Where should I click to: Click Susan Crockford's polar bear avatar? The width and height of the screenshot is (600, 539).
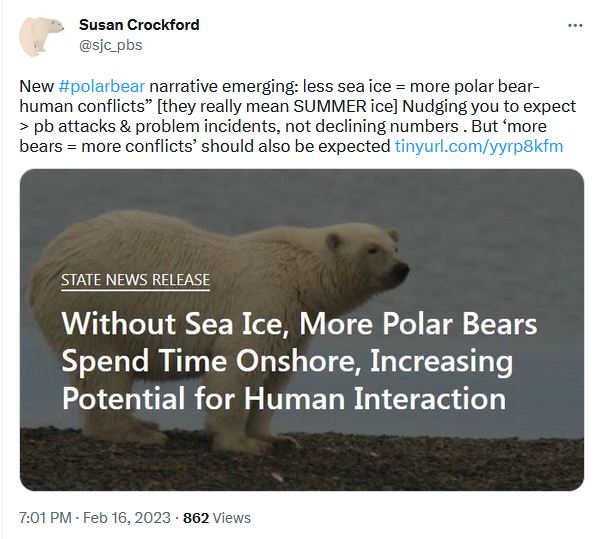(42, 37)
